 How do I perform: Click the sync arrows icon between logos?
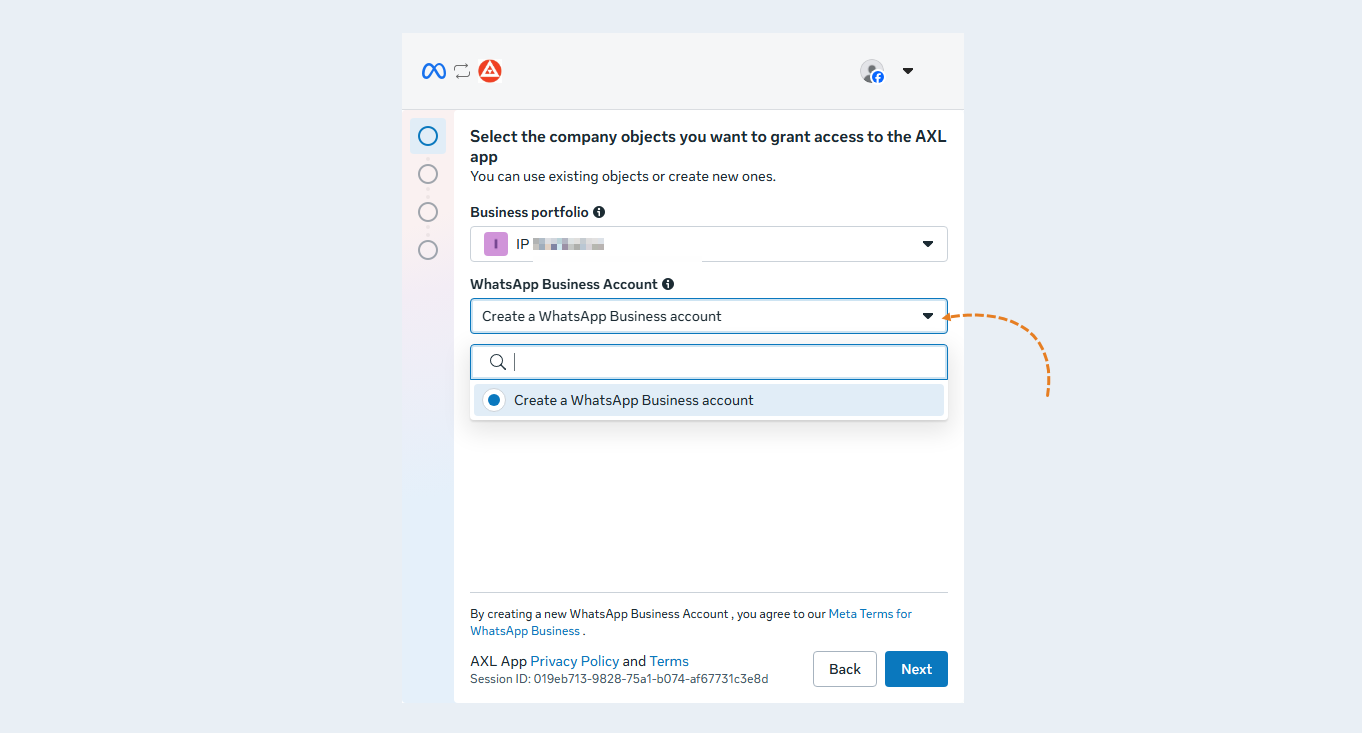tap(462, 71)
